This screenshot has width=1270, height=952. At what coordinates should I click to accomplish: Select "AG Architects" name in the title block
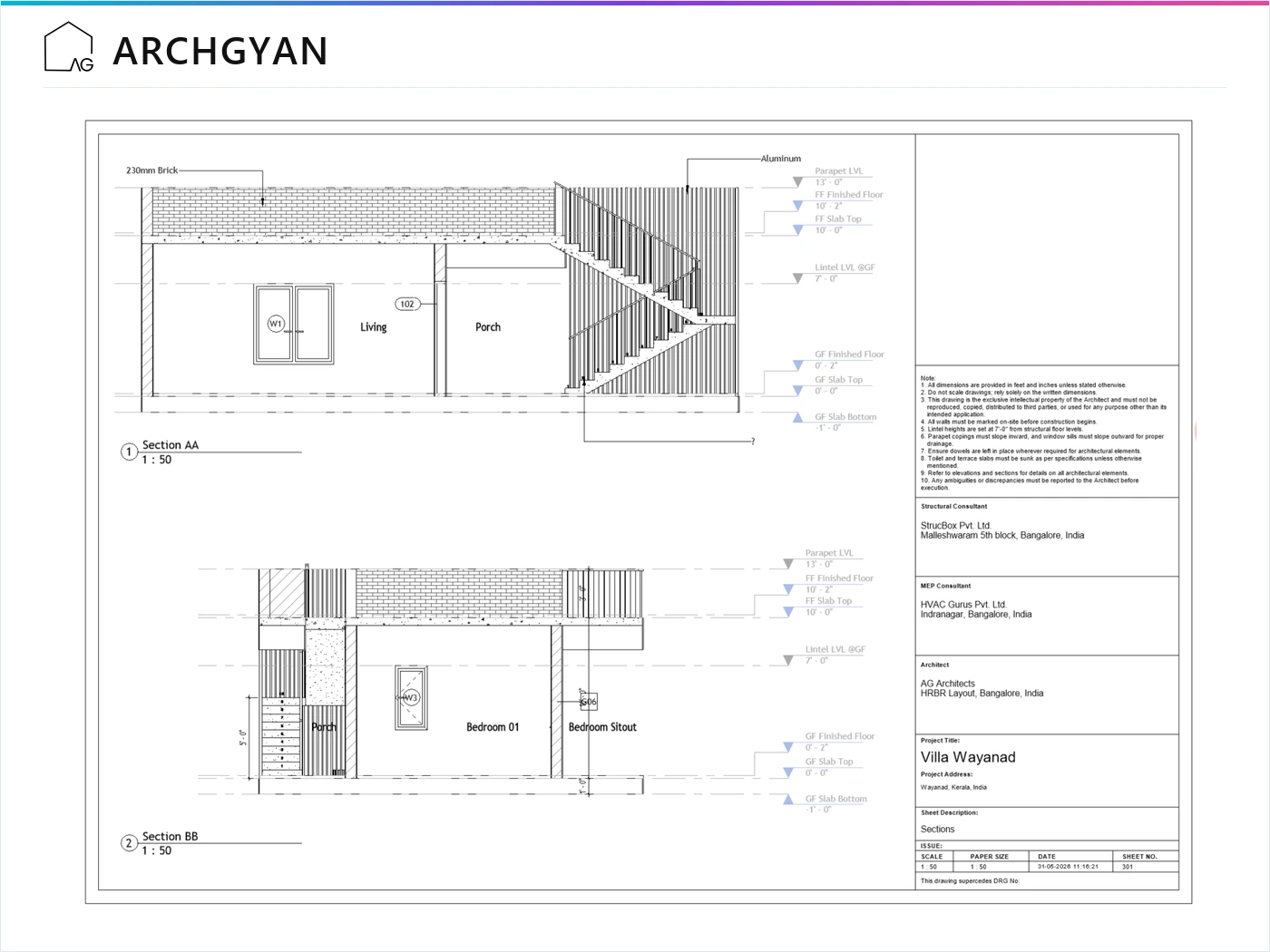948,684
